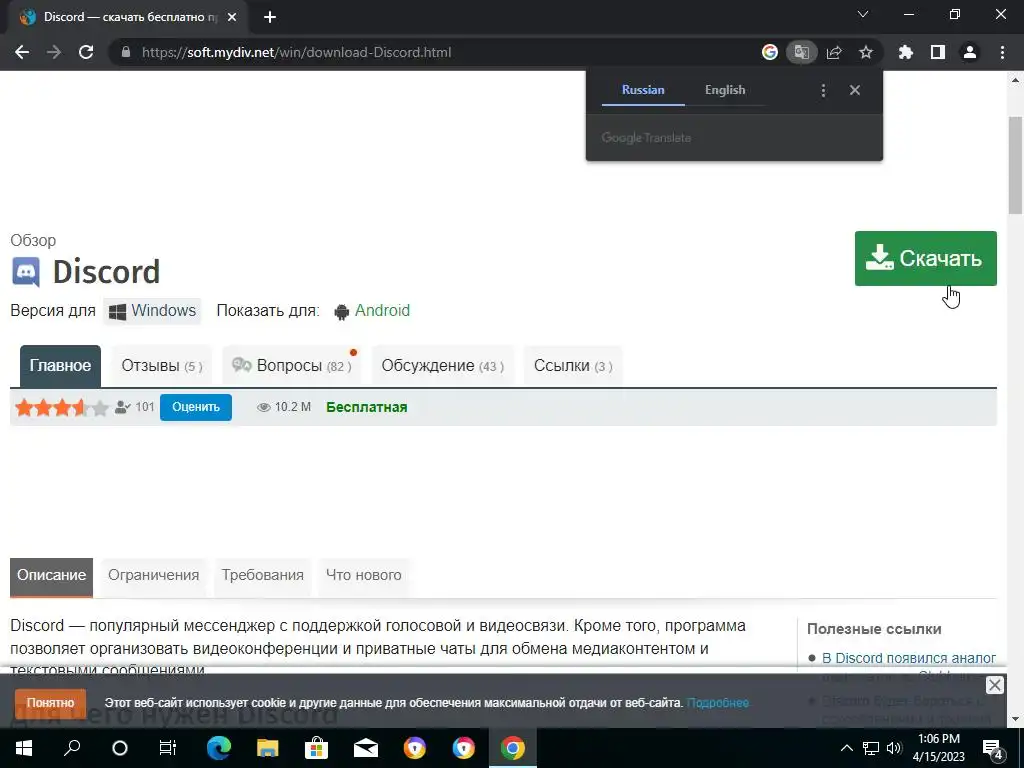The height and width of the screenshot is (768, 1024).
Task: Open the Mail app from taskbar
Action: 366,748
